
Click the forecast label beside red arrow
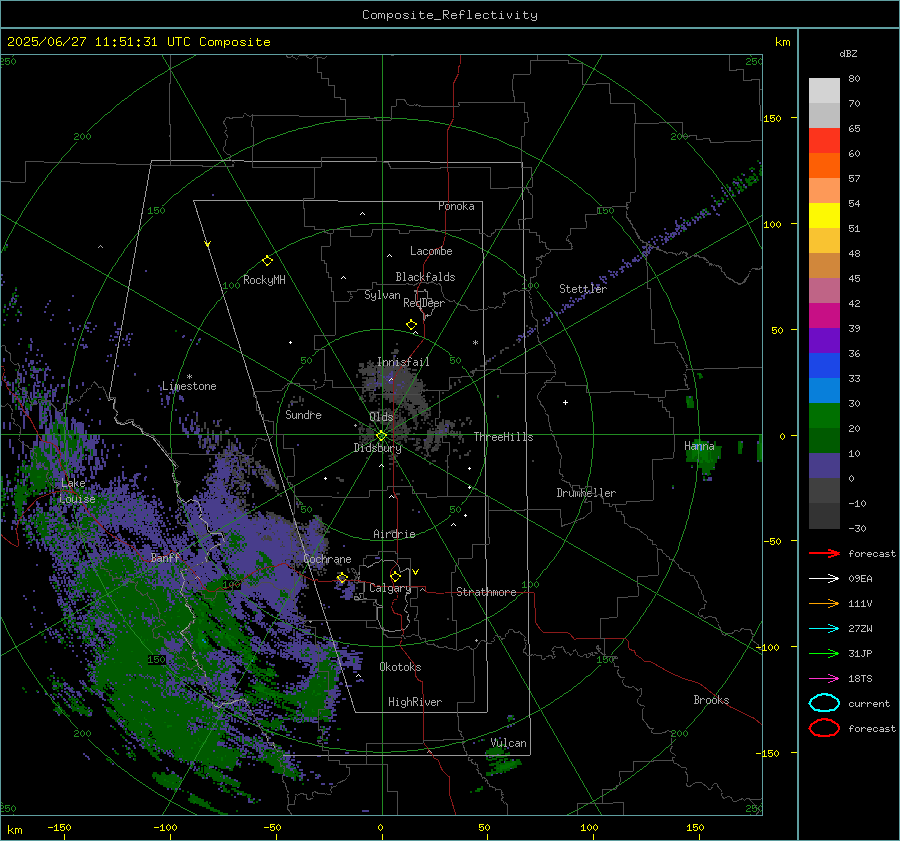click(x=871, y=553)
